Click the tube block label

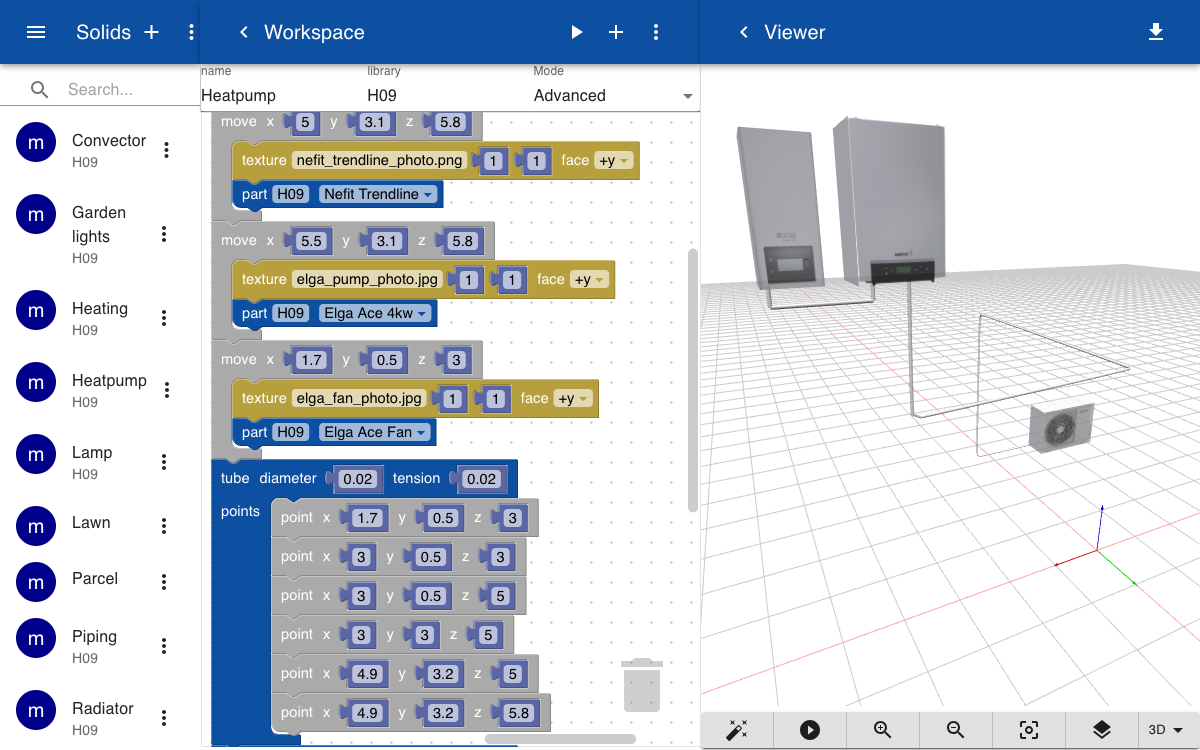click(x=235, y=479)
